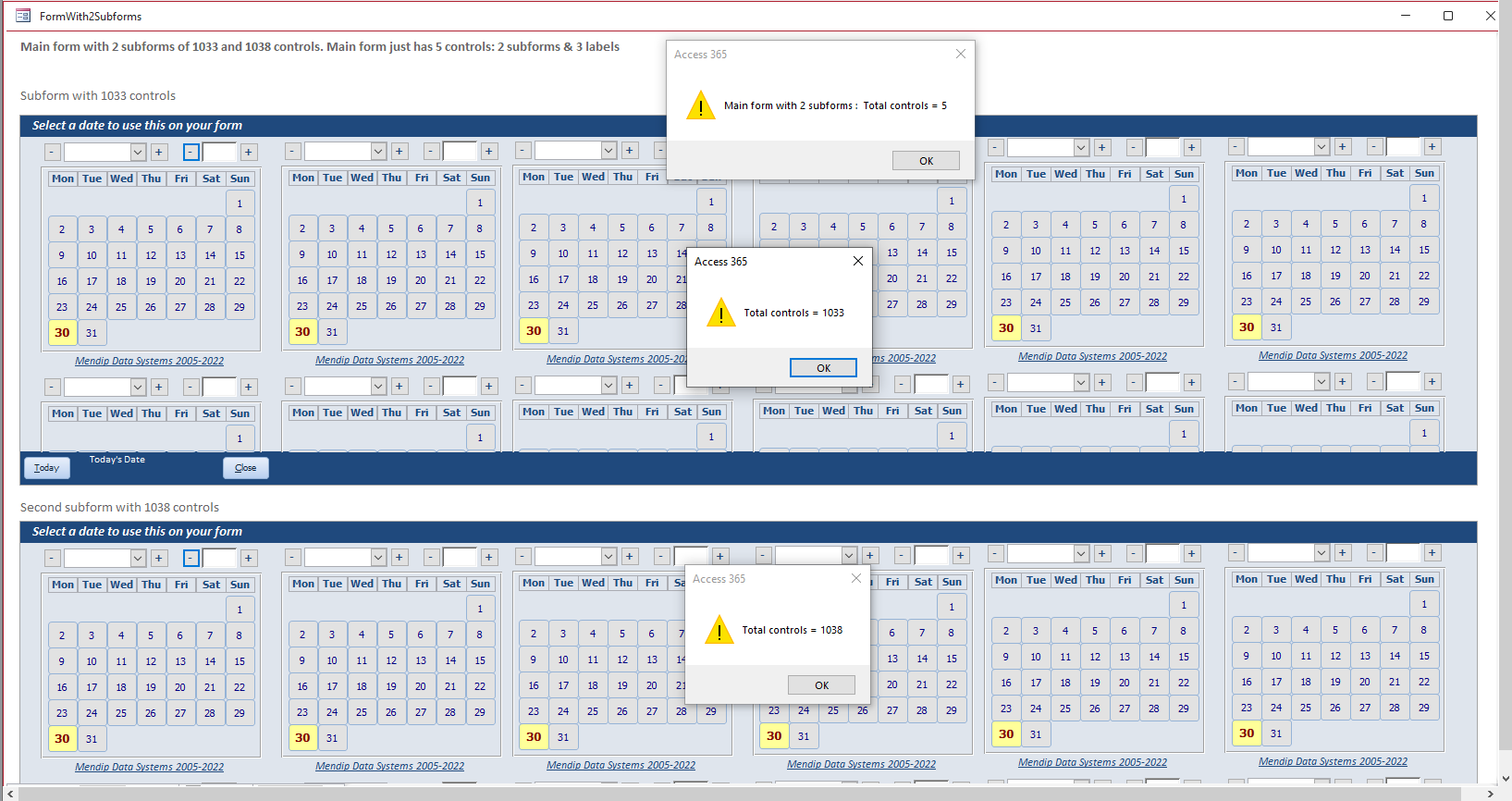Click the Close button beside Today's Date
This screenshot has width=1512, height=801.
(246, 468)
